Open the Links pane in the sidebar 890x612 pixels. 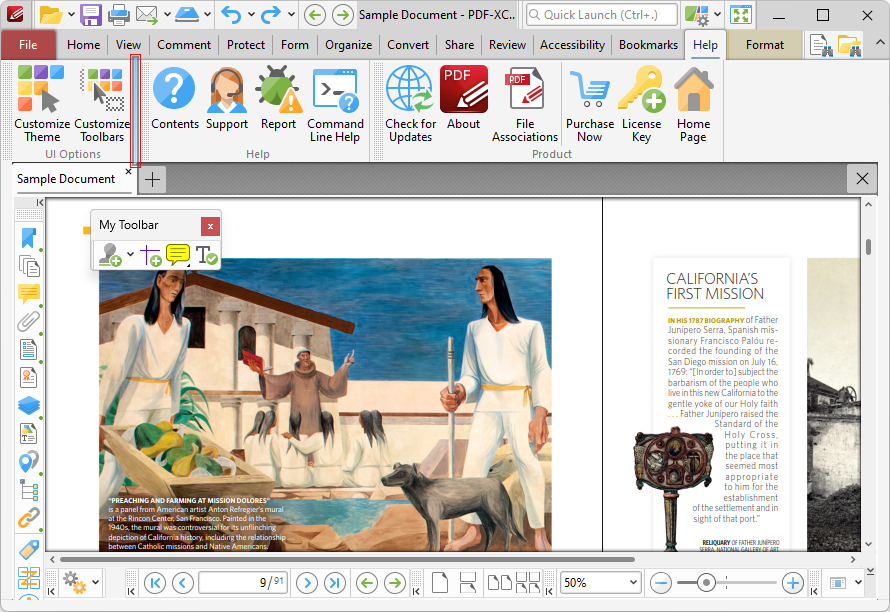coord(28,517)
